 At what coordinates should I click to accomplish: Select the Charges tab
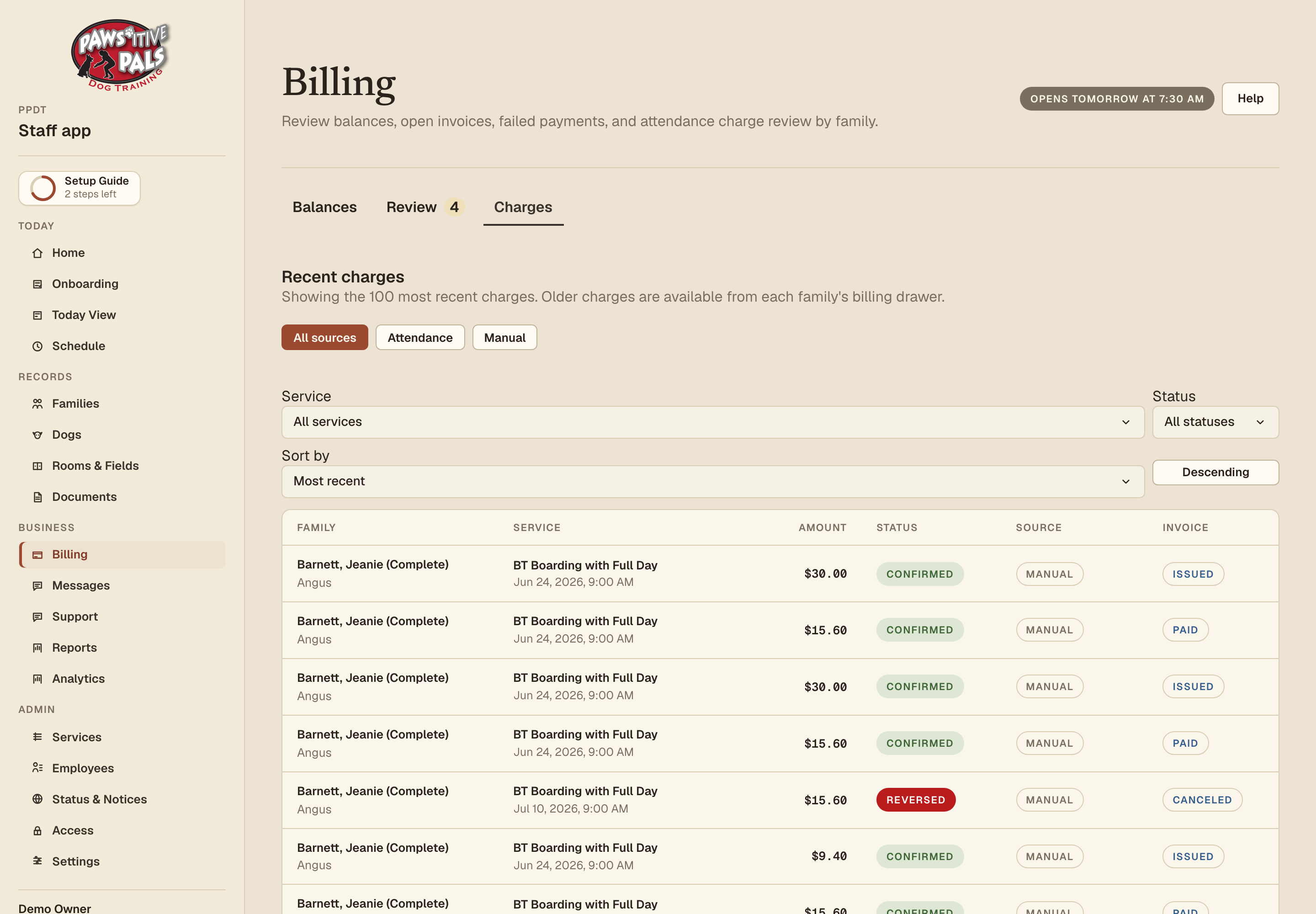tap(523, 207)
